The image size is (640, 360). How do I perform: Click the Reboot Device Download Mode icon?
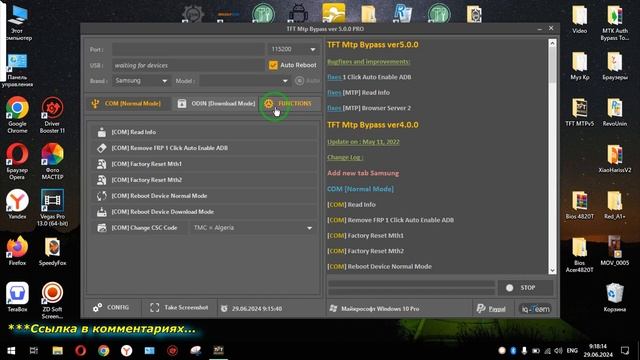coord(102,212)
